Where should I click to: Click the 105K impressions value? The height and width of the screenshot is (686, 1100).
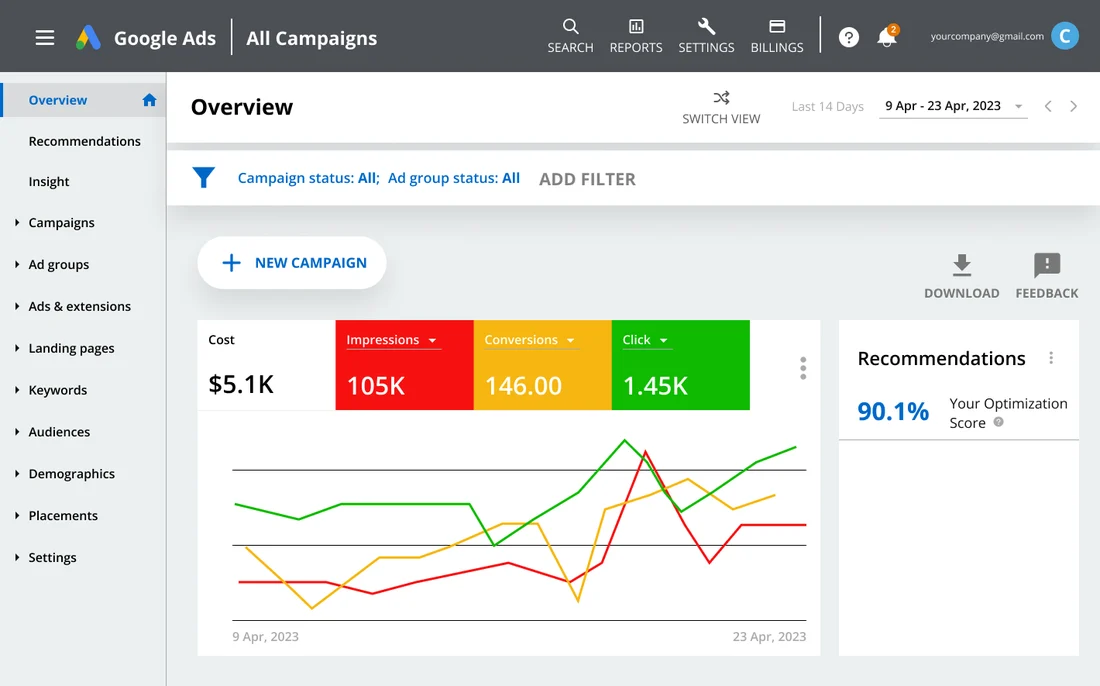tap(376, 386)
